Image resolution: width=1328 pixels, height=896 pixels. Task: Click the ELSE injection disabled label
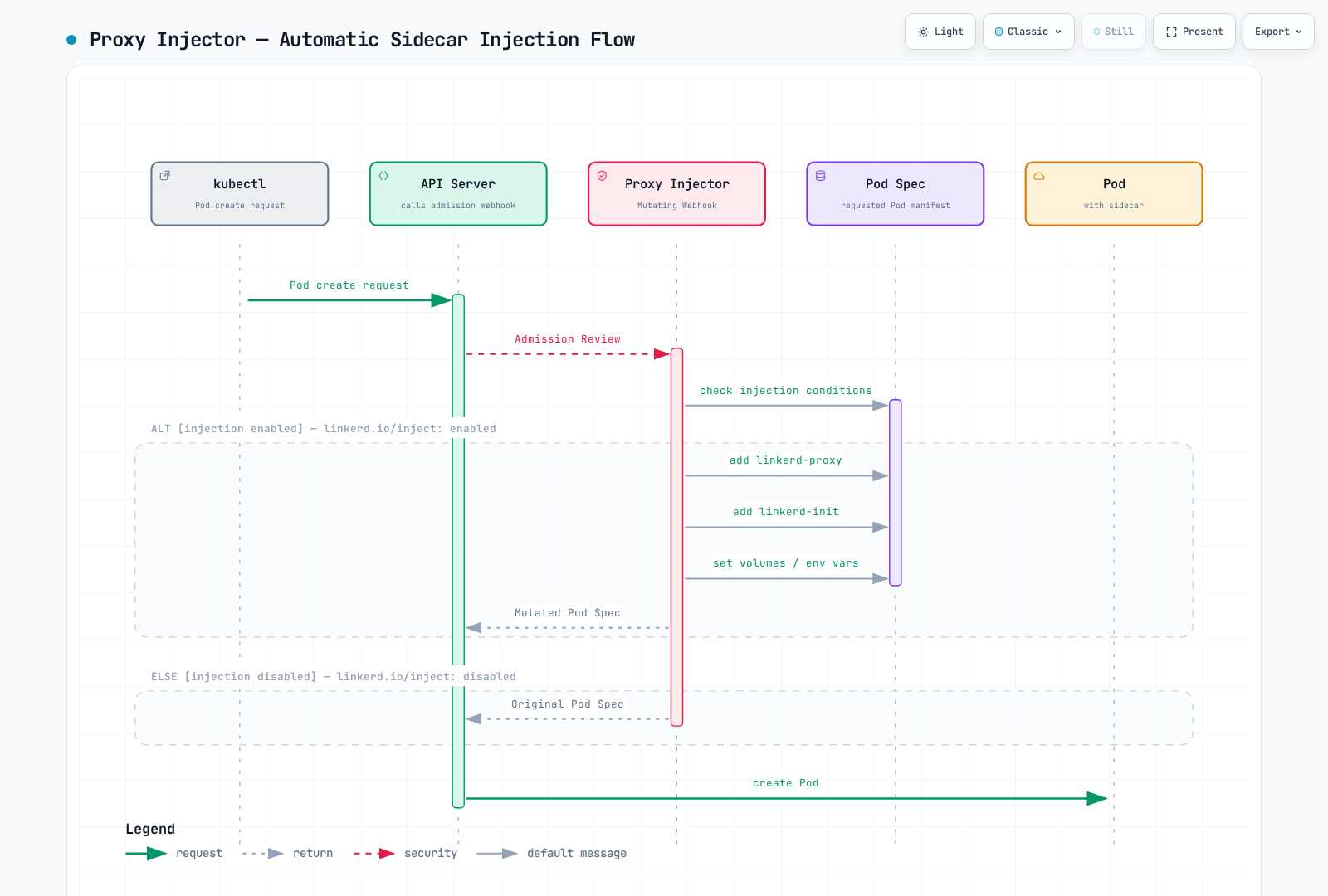(334, 677)
